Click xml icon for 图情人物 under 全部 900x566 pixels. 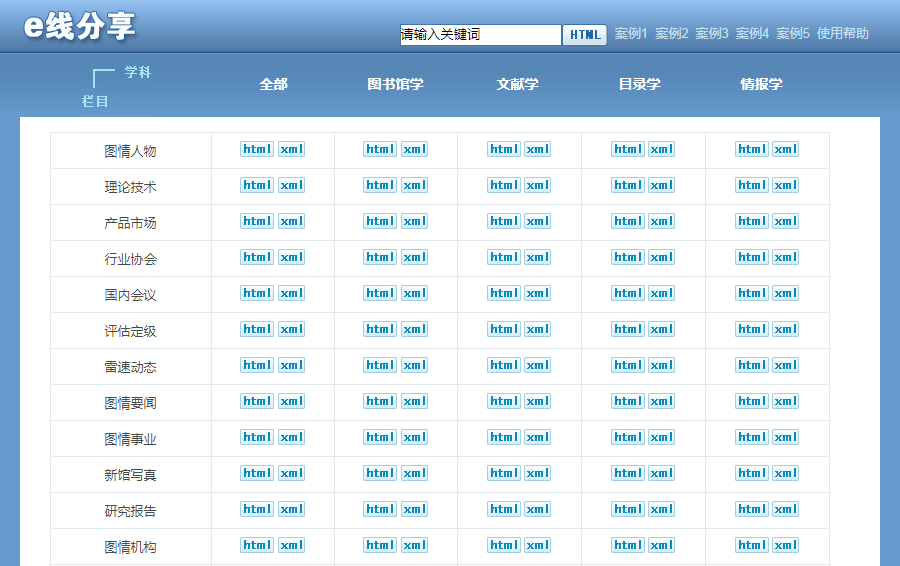(292, 149)
